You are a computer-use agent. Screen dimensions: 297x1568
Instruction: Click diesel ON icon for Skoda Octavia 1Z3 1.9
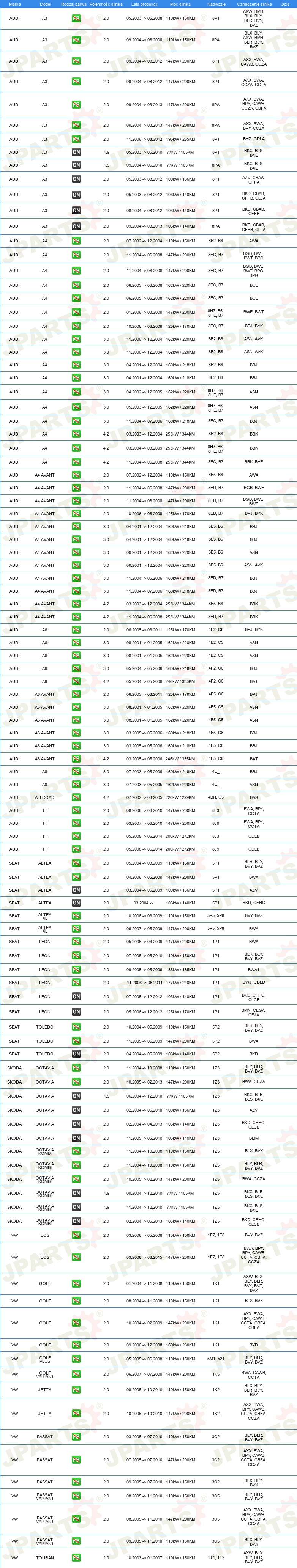tap(76, 1096)
